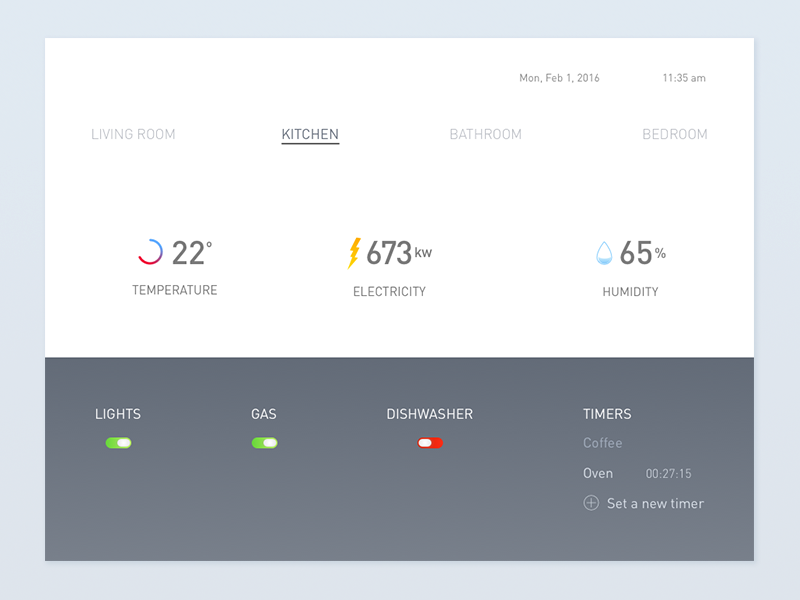This screenshot has height=600, width=800.
Task: Click the plus circle icon for new timer
Action: click(591, 503)
